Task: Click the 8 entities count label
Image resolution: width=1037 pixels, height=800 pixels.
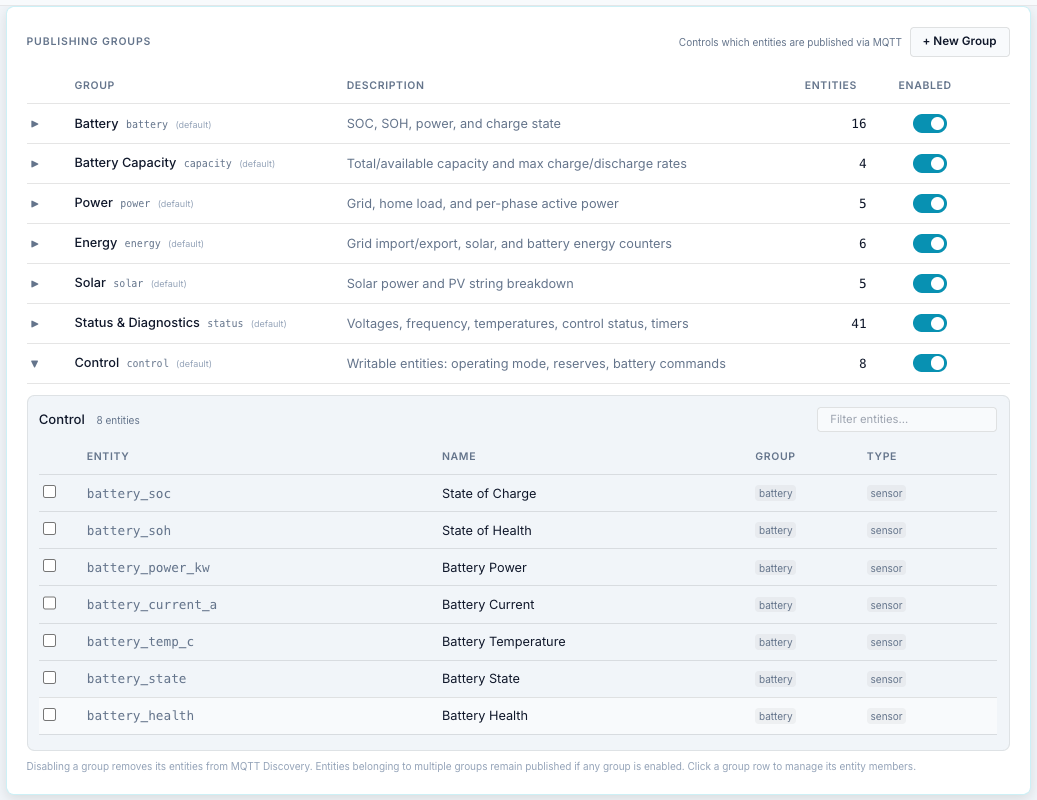Action: click(118, 420)
